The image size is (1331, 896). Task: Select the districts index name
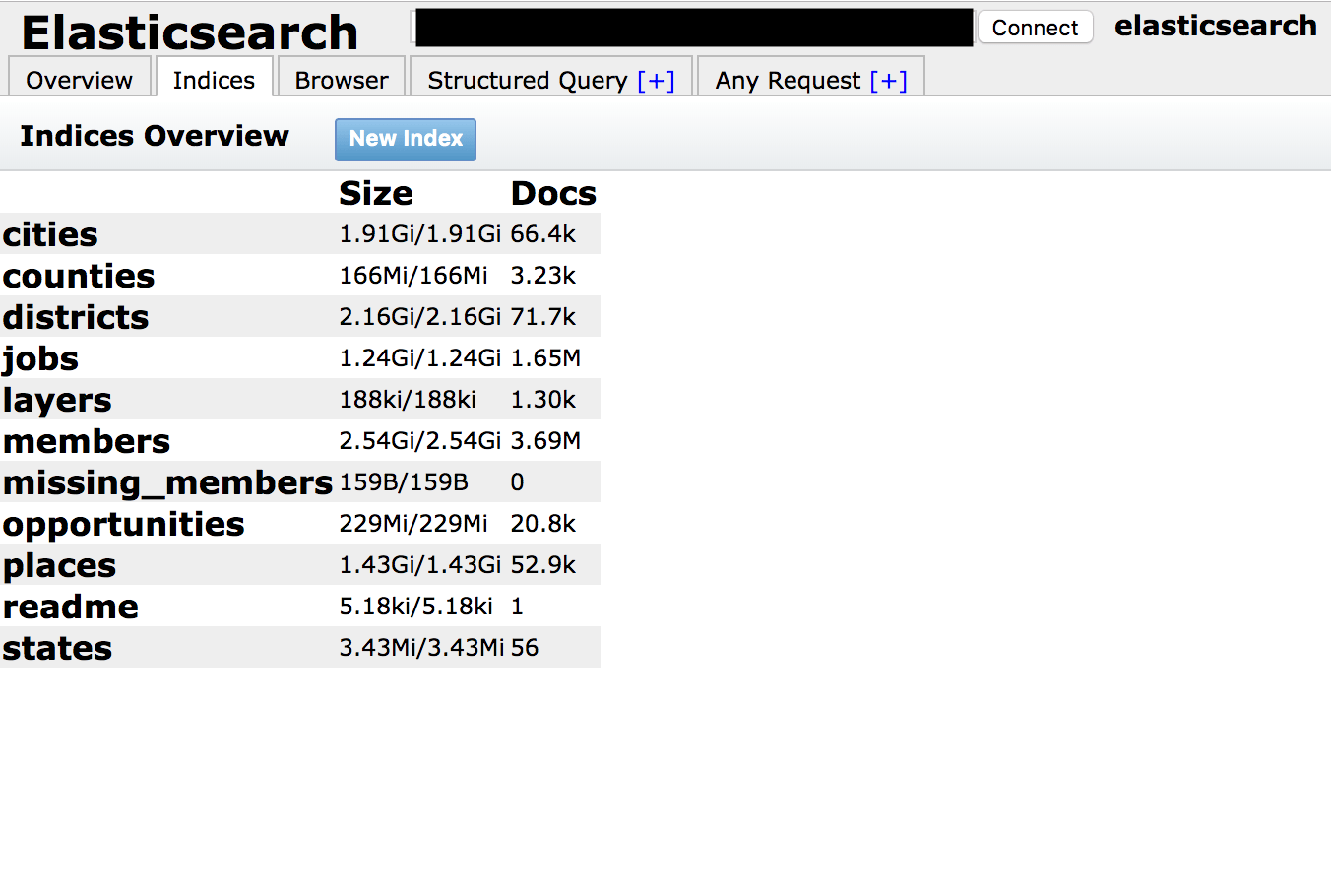coord(76,317)
